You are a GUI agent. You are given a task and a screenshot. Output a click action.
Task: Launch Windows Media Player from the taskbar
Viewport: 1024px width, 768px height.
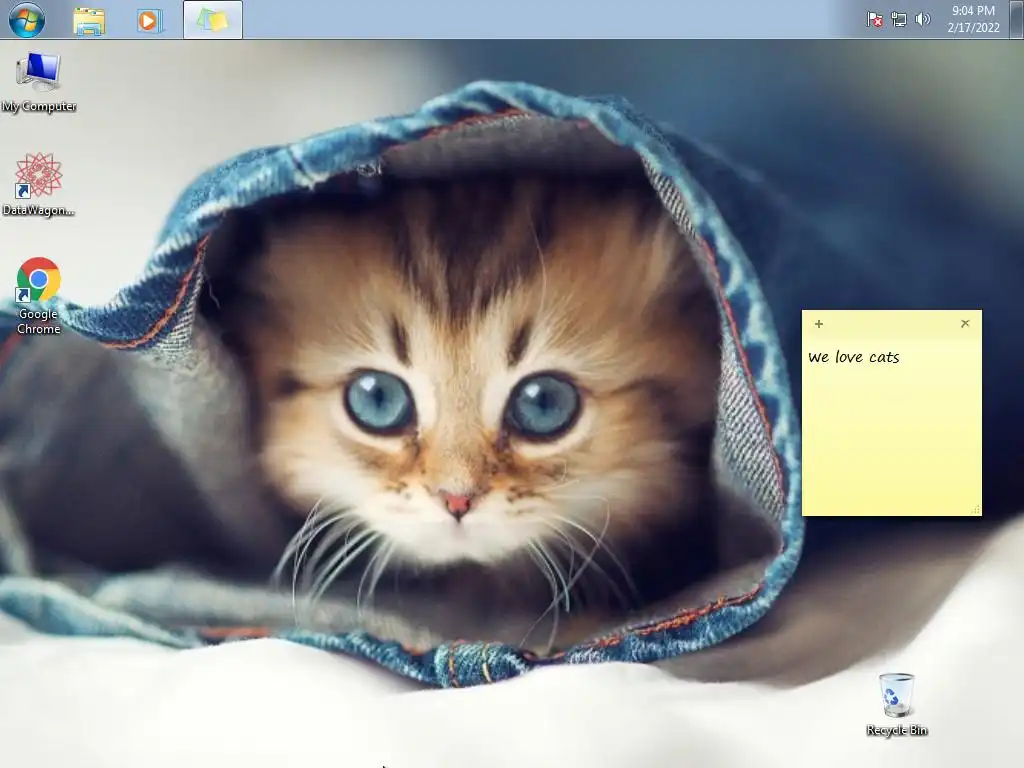(150, 21)
